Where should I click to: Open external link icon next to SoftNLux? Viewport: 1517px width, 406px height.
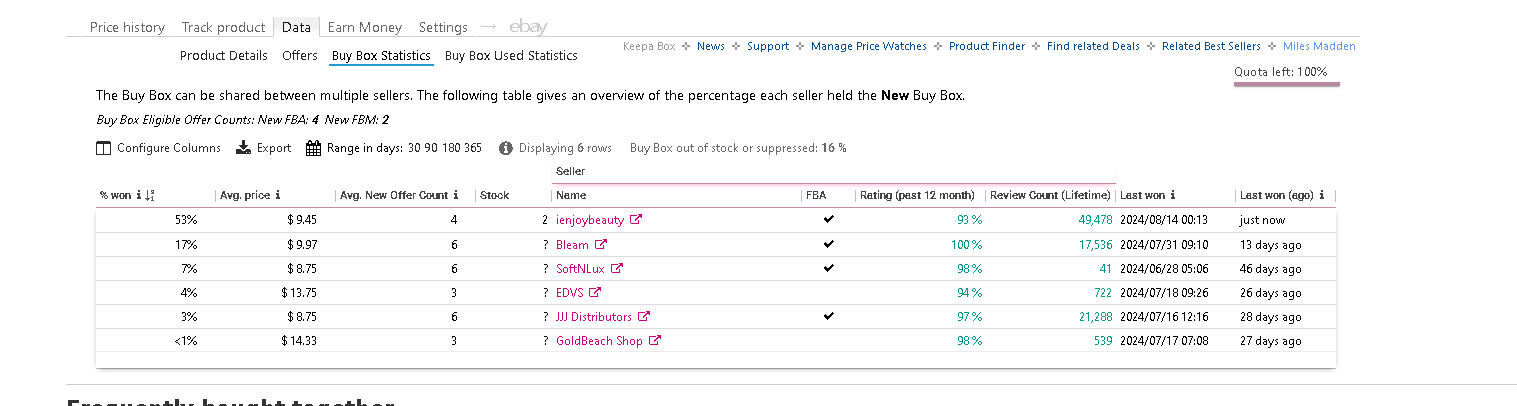tap(617, 269)
